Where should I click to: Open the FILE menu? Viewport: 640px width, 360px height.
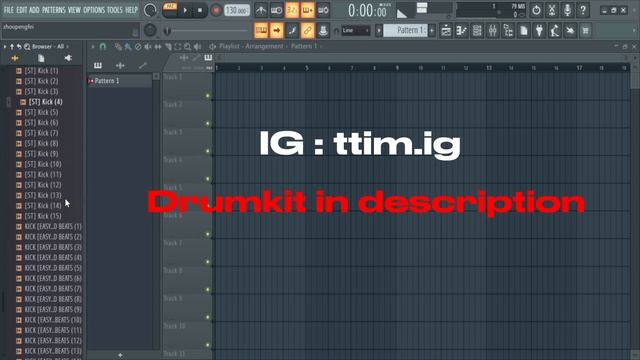pos(9,10)
